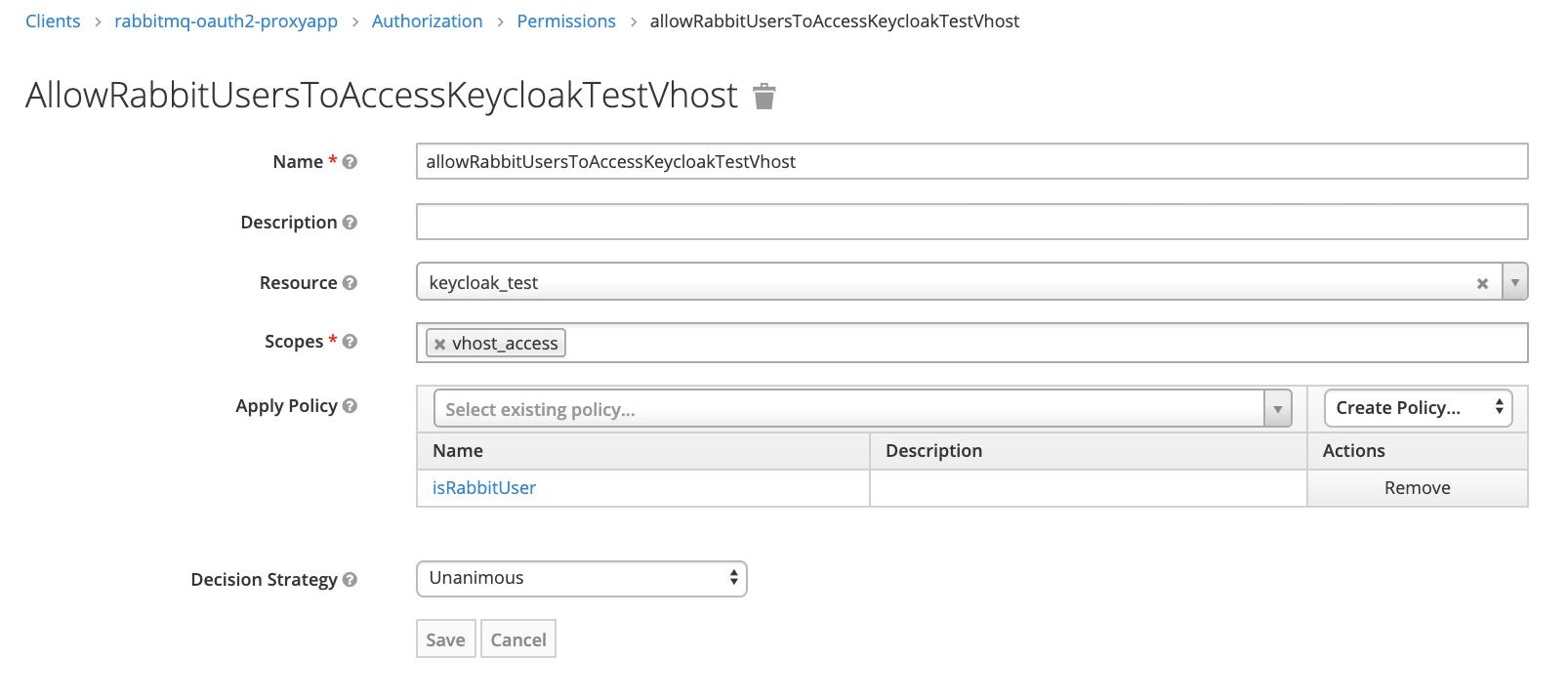Click the page title AllowRabbitUsersToAccessKeycloakTestVhost
Screen dimensions: 1568x699
point(382,96)
